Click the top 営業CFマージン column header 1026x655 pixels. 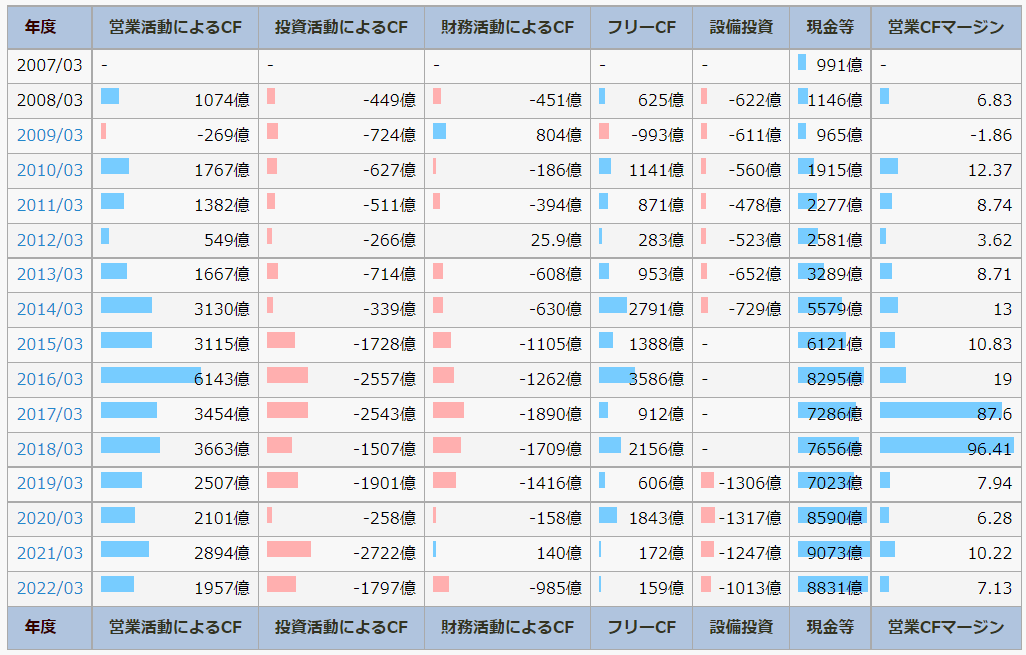tap(946, 27)
